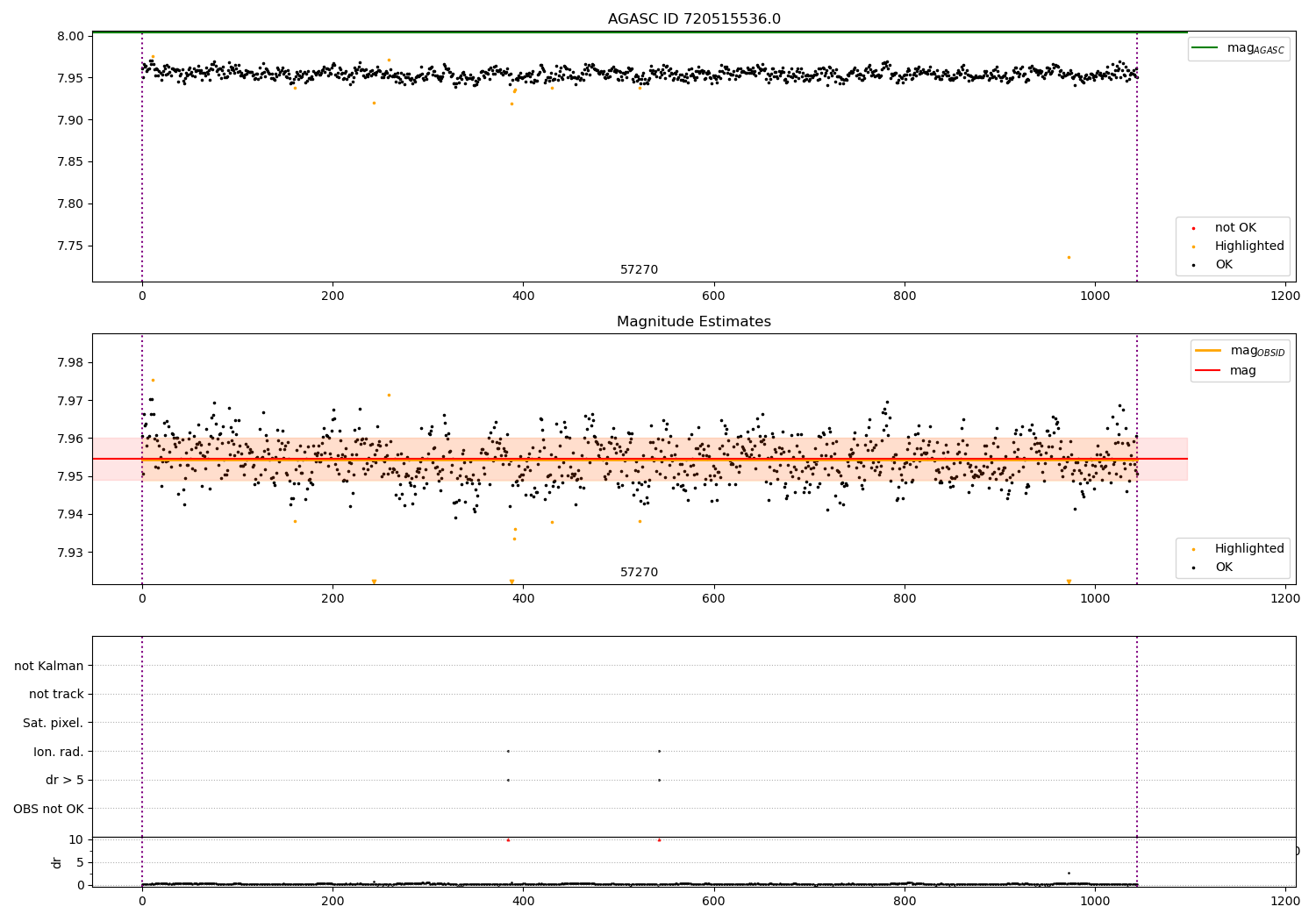Image resolution: width=1316 pixels, height=921 pixels.
Task: Click the red triangle marker near x=543 on dr axis
Action: (659, 839)
